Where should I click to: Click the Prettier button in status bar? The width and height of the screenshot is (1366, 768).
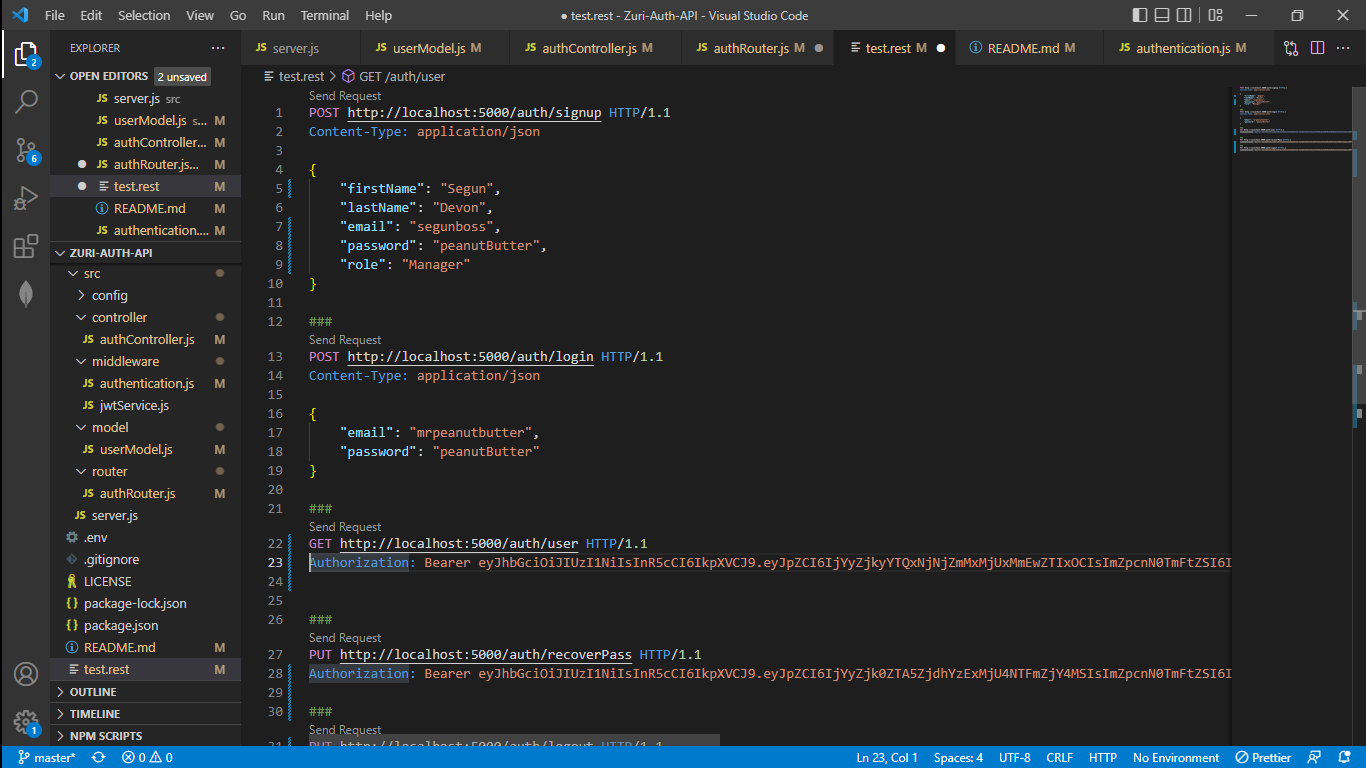coord(1263,757)
